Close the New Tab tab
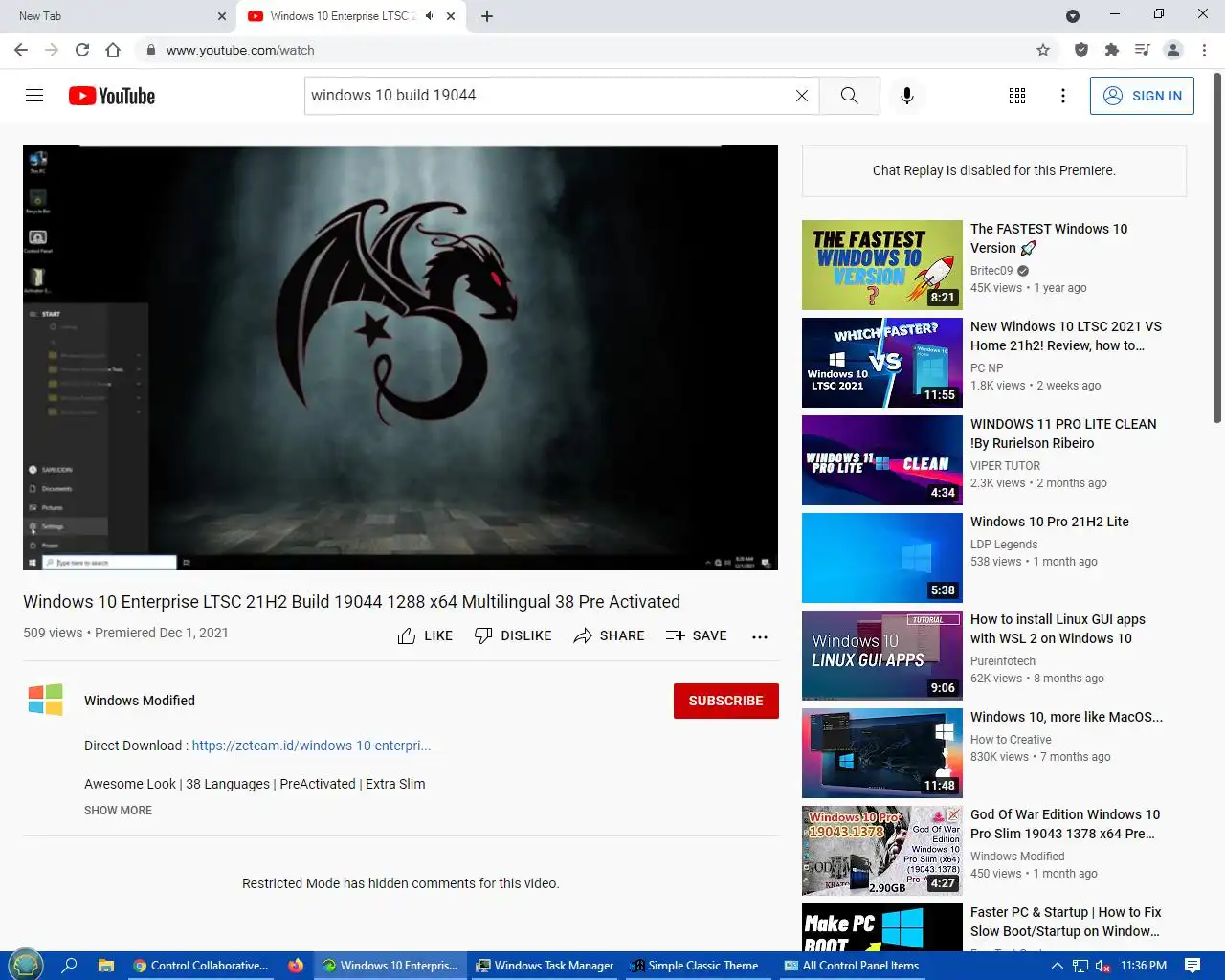The image size is (1225, 980). [222, 16]
